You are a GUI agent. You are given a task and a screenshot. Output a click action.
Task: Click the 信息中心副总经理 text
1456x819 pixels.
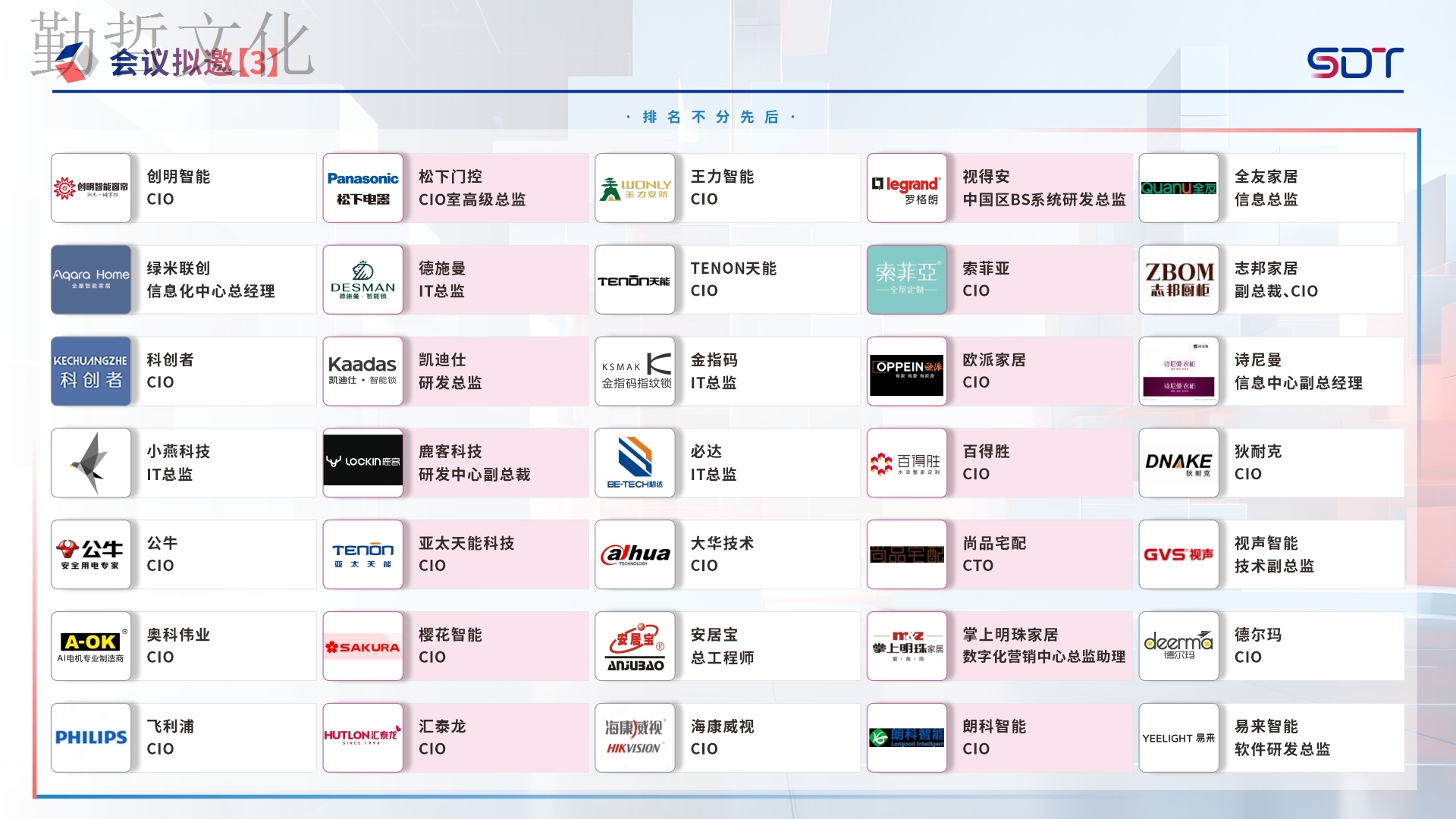(x=1298, y=383)
